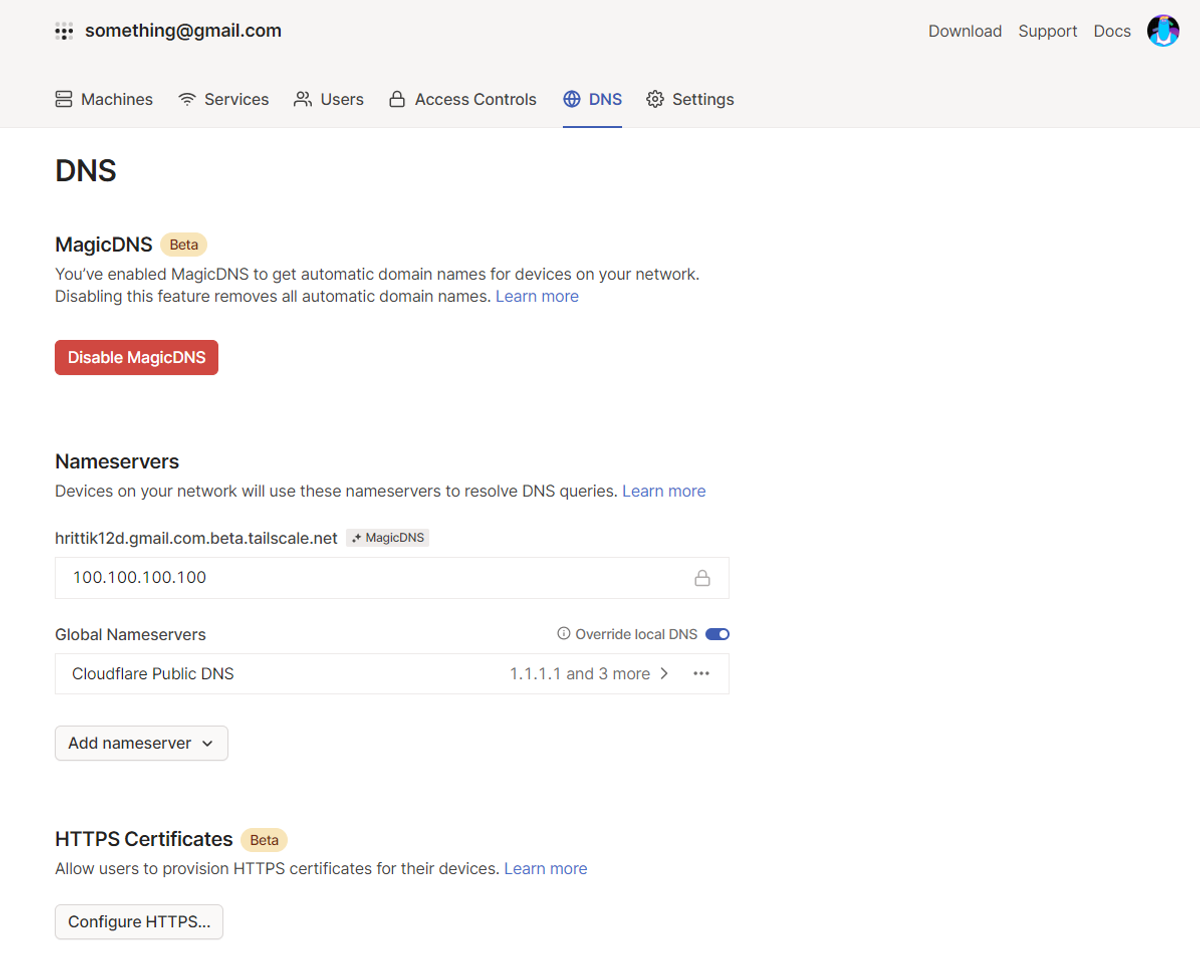Open Learn more under Nameservers
The height and width of the screenshot is (955, 1200).
click(x=663, y=491)
